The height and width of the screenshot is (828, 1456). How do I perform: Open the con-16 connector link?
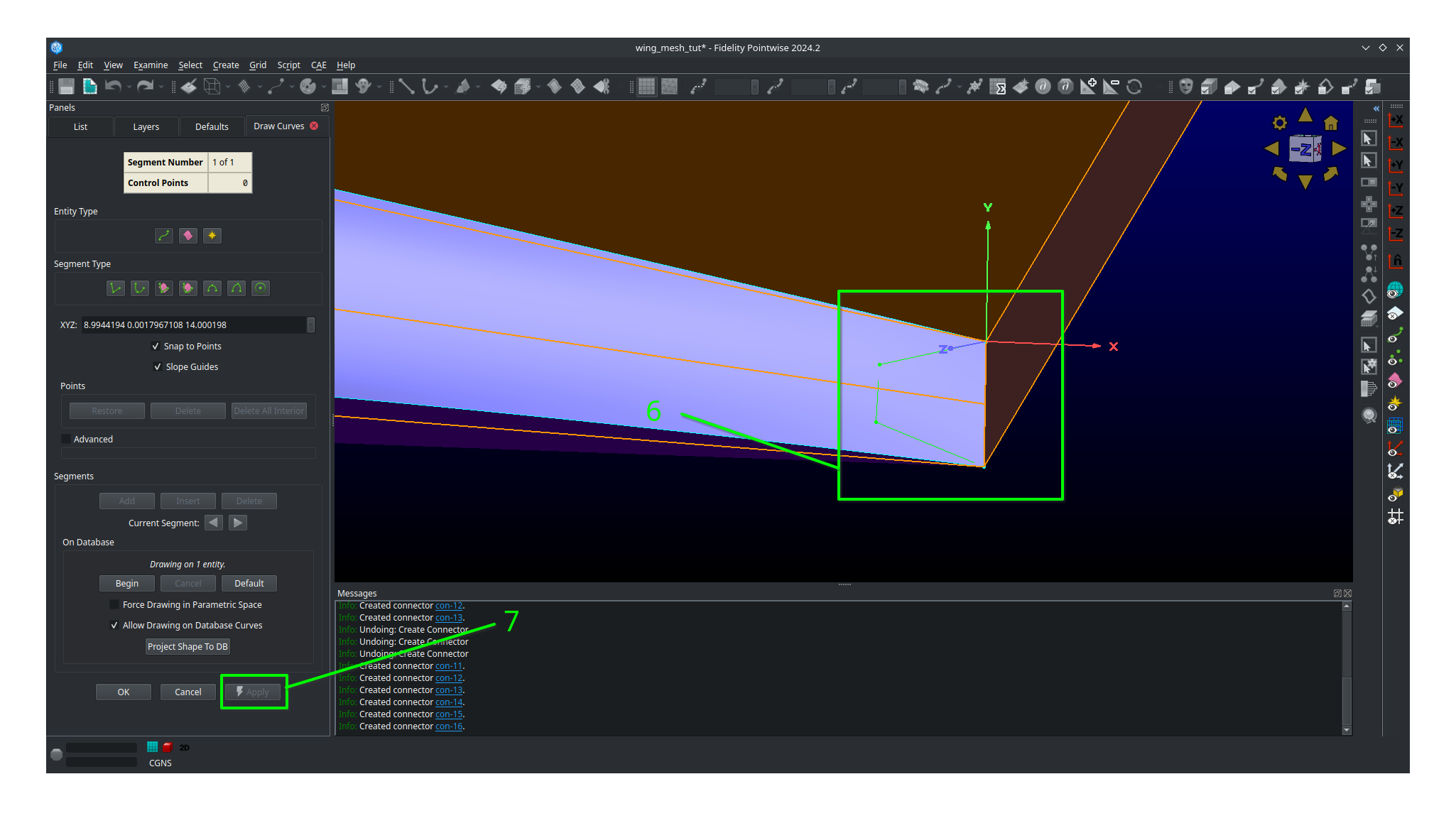pos(449,726)
